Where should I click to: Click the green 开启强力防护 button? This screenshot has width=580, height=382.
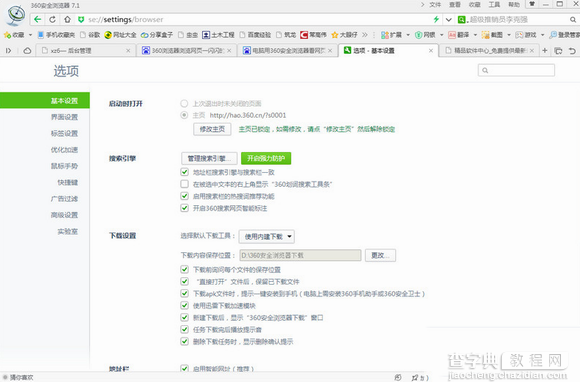[x=266, y=158]
